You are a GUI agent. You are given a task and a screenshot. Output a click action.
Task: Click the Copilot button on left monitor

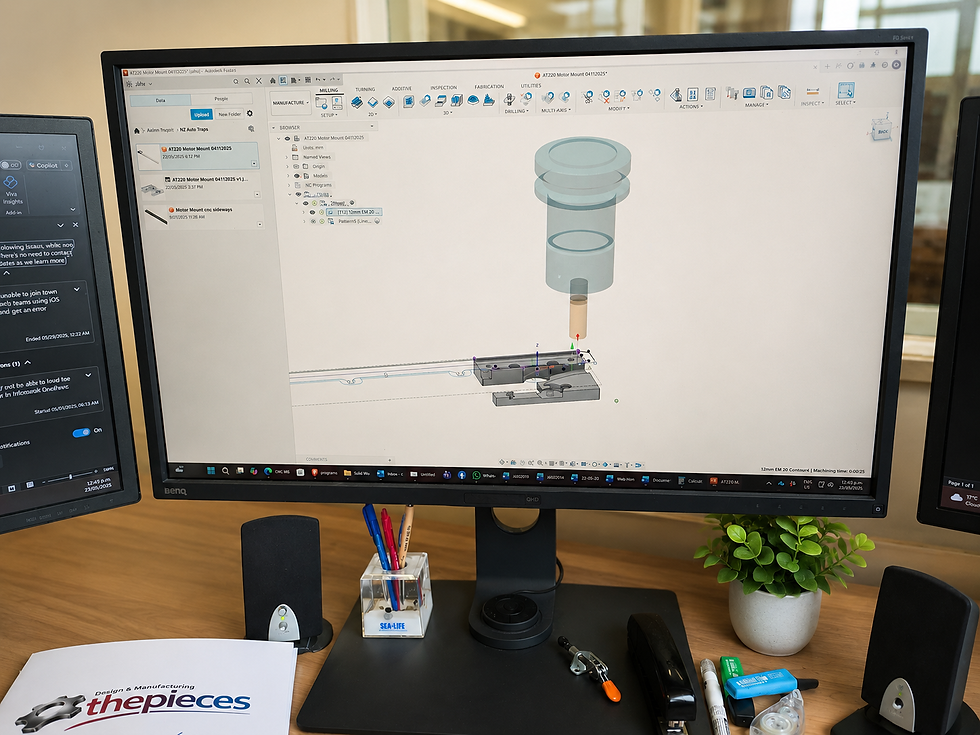coord(48,166)
